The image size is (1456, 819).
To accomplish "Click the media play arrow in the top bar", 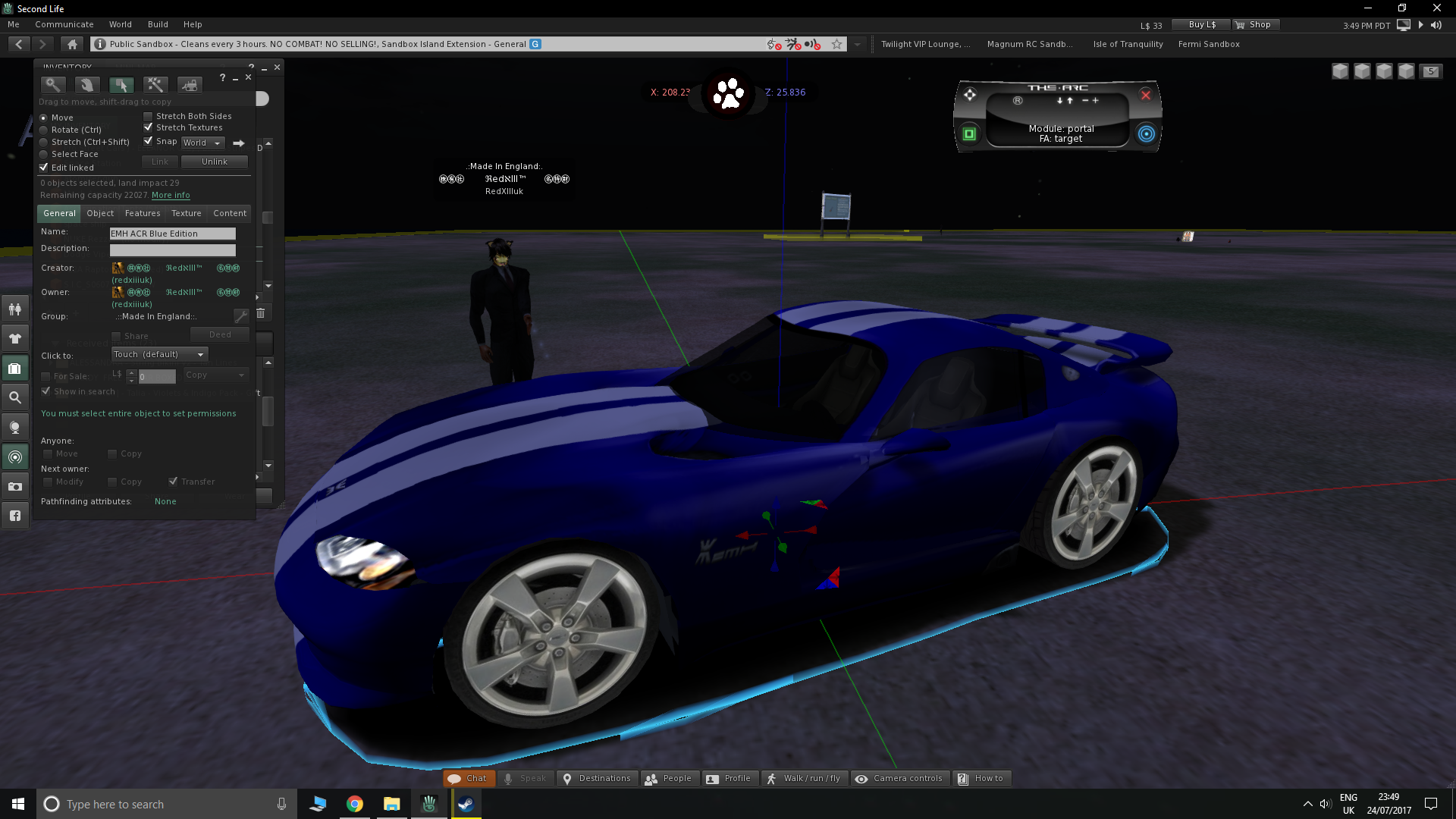I will pos(1421,25).
